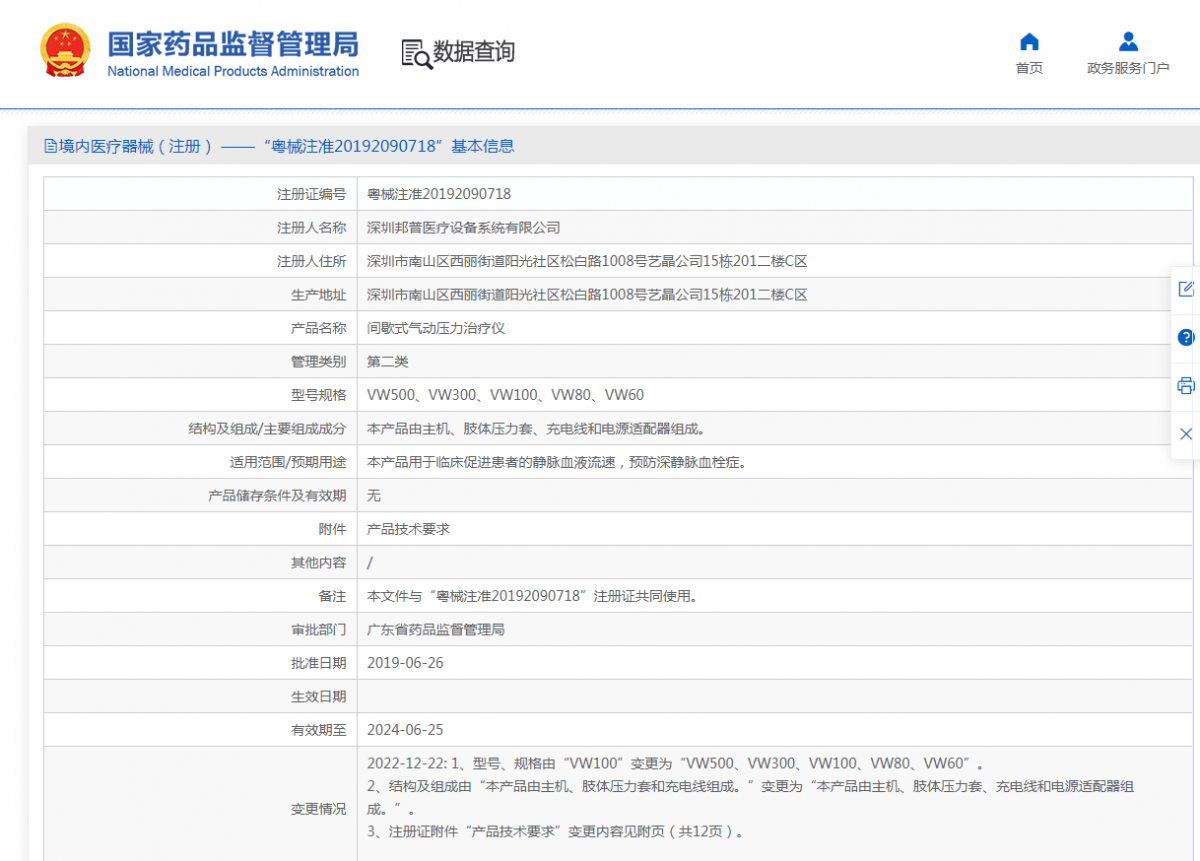Click the national emblem logo
Image resolution: width=1200 pixels, height=861 pixels.
coord(65,50)
